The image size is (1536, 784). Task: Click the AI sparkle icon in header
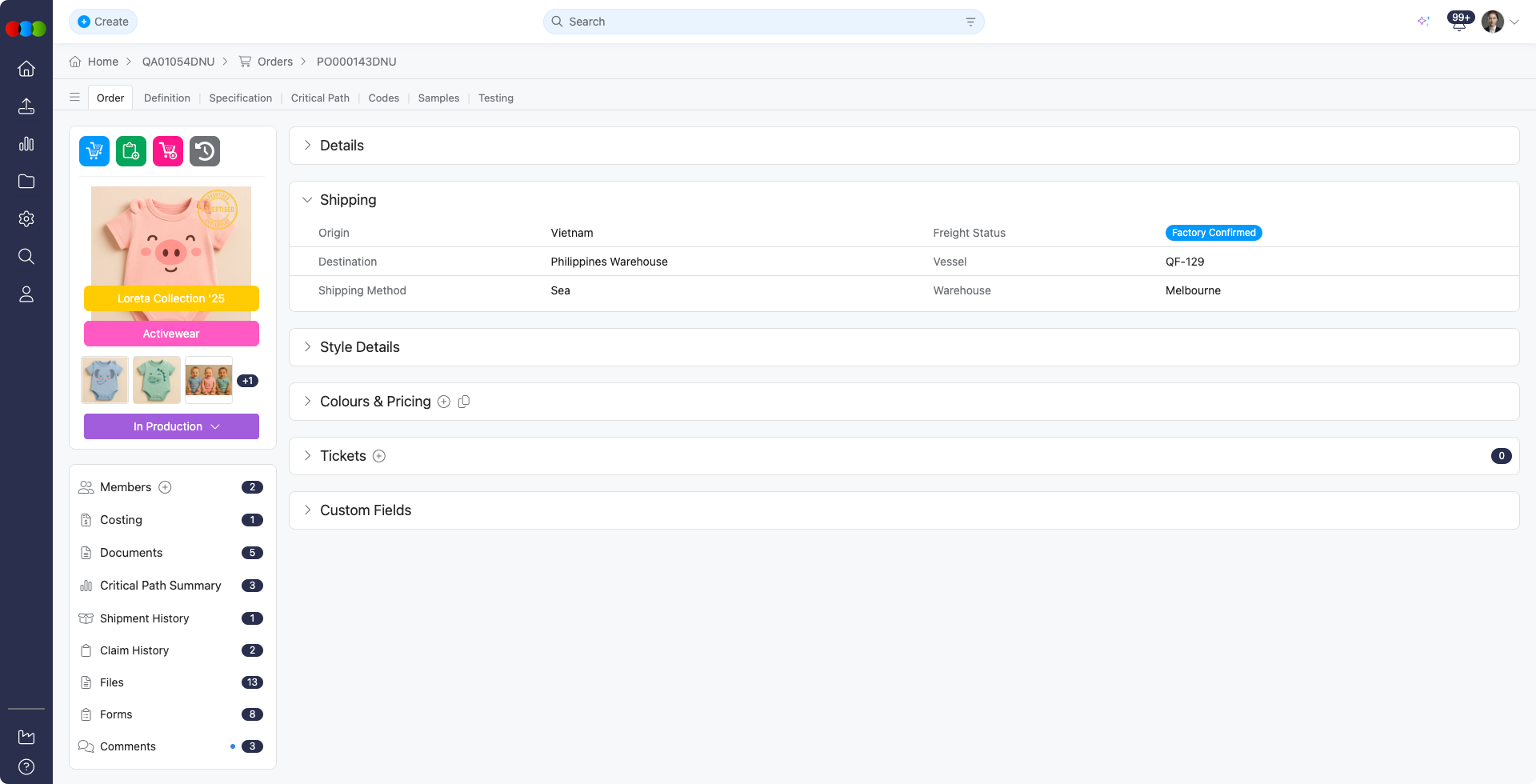tap(1423, 22)
